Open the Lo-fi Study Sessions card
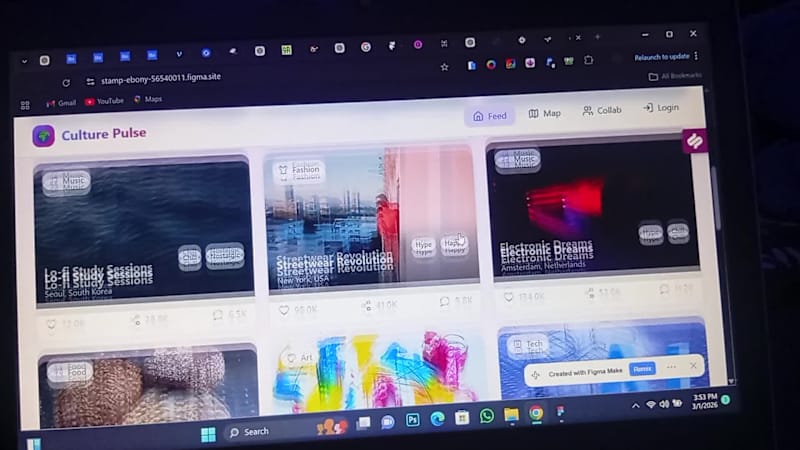 [143, 233]
